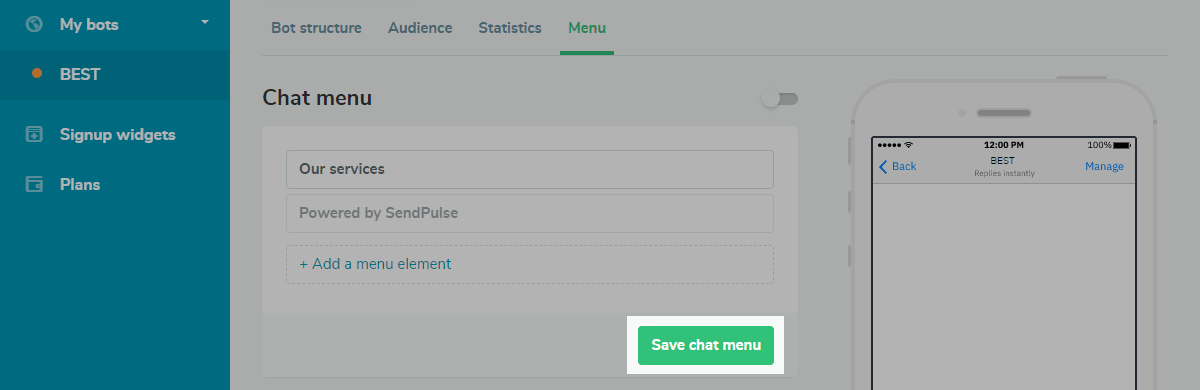
Task: Click the globe icon beside My bots
Action: coord(34,24)
